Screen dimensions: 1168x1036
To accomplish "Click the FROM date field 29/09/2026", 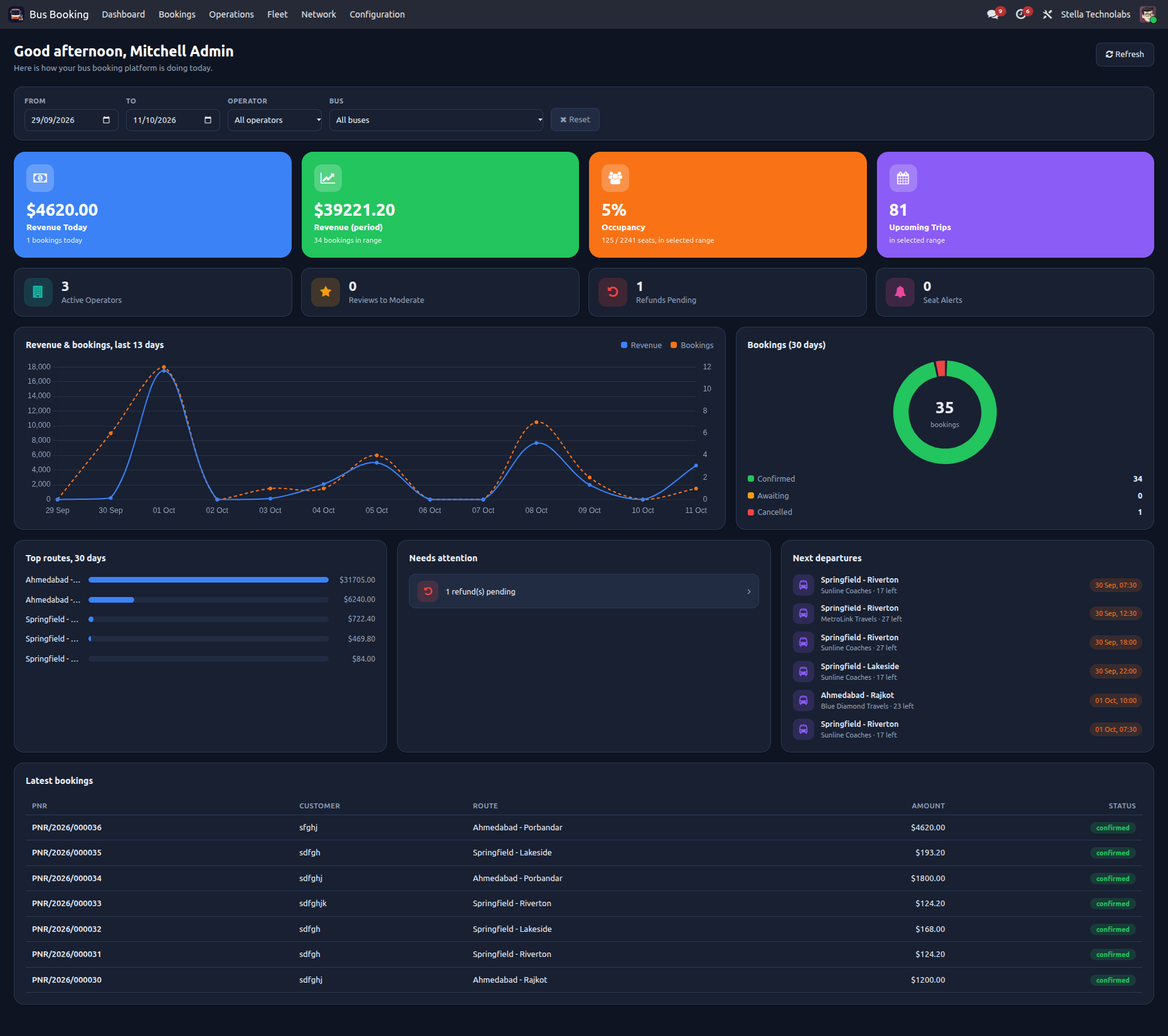I will point(72,120).
